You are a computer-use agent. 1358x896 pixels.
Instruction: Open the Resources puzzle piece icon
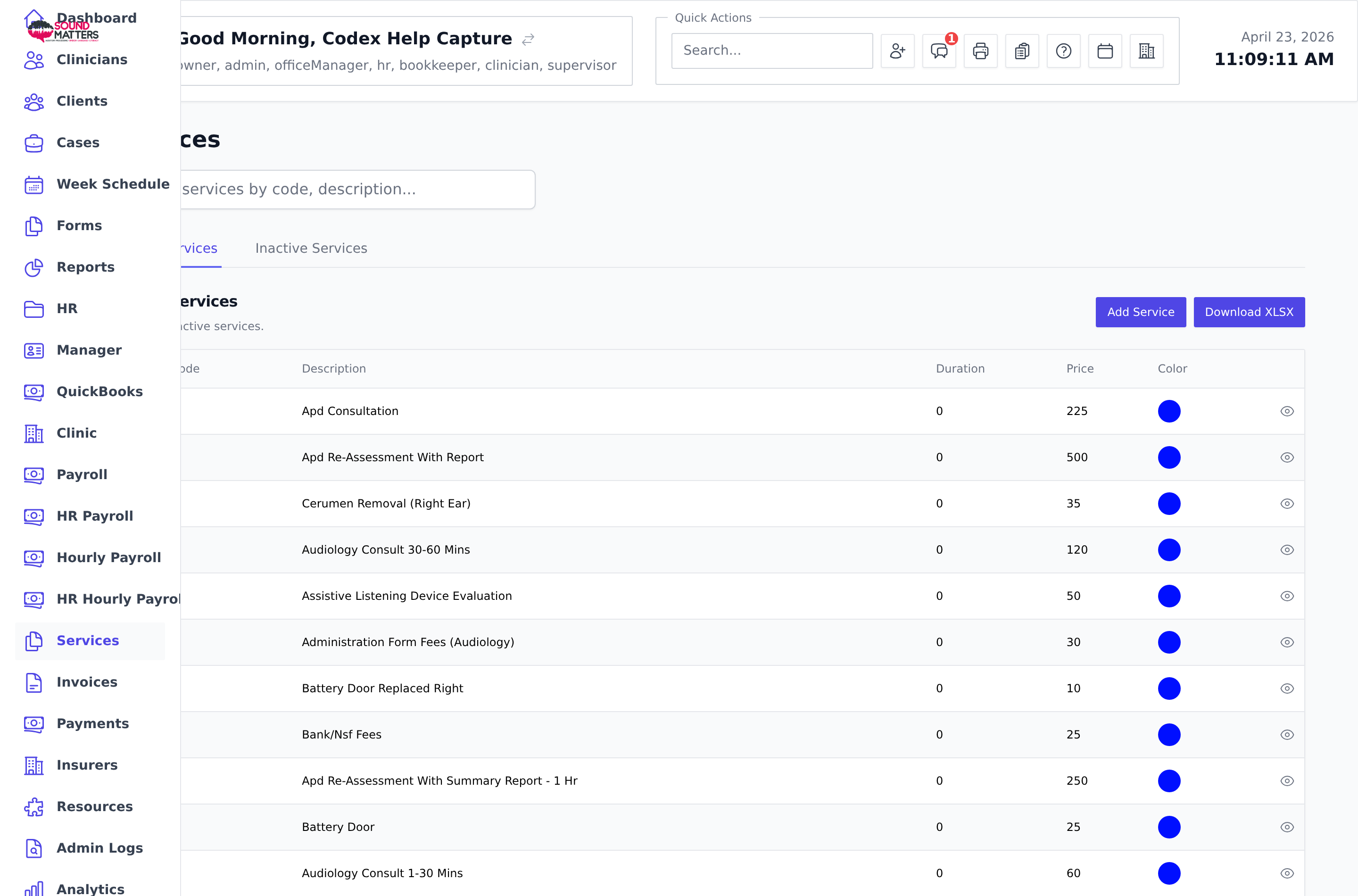pos(33,807)
